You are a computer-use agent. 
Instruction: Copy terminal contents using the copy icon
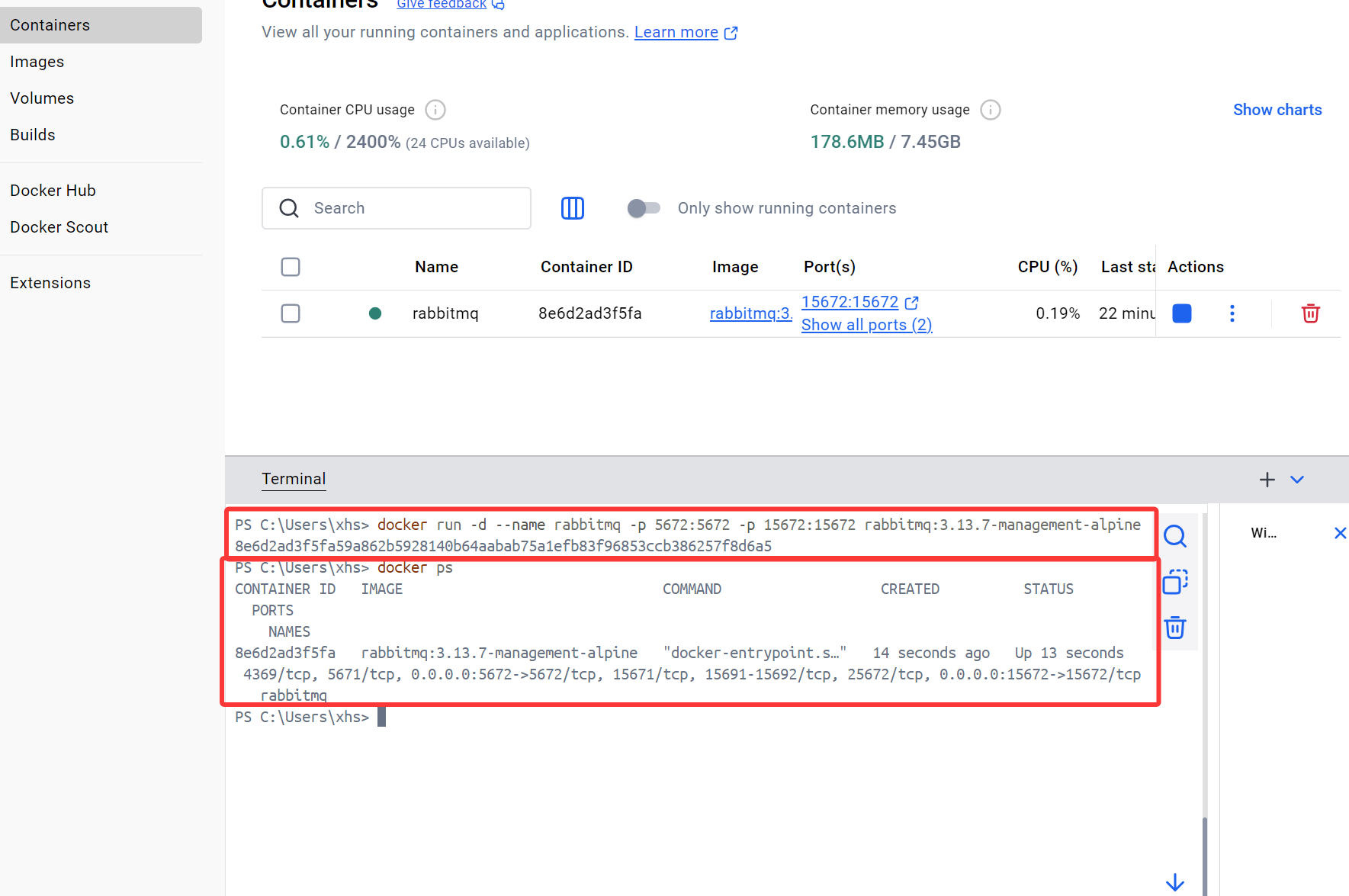click(x=1175, y=582)
